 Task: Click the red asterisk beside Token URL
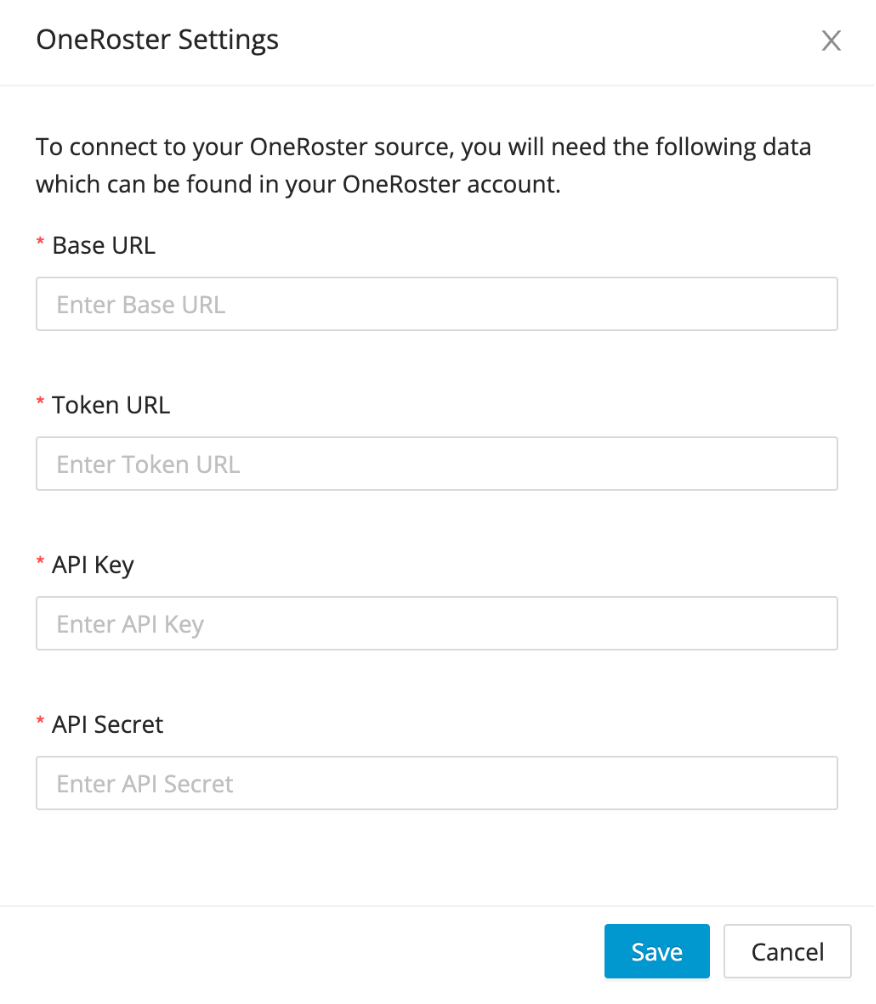(40, 405)
